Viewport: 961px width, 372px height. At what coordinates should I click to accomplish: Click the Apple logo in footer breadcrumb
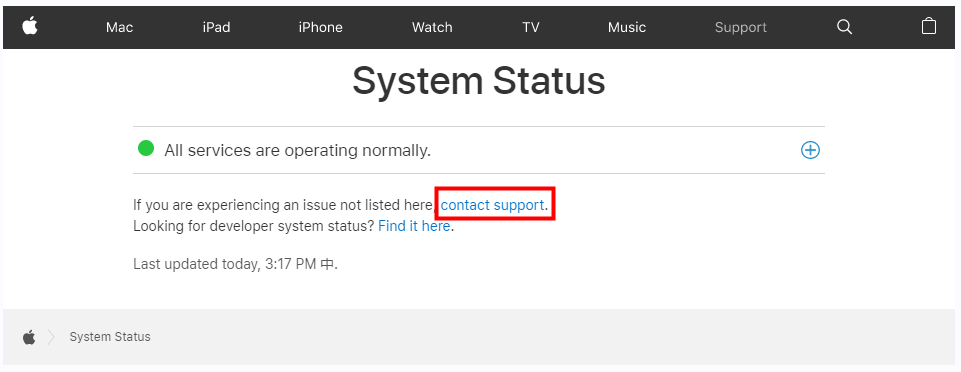(29, 336)
